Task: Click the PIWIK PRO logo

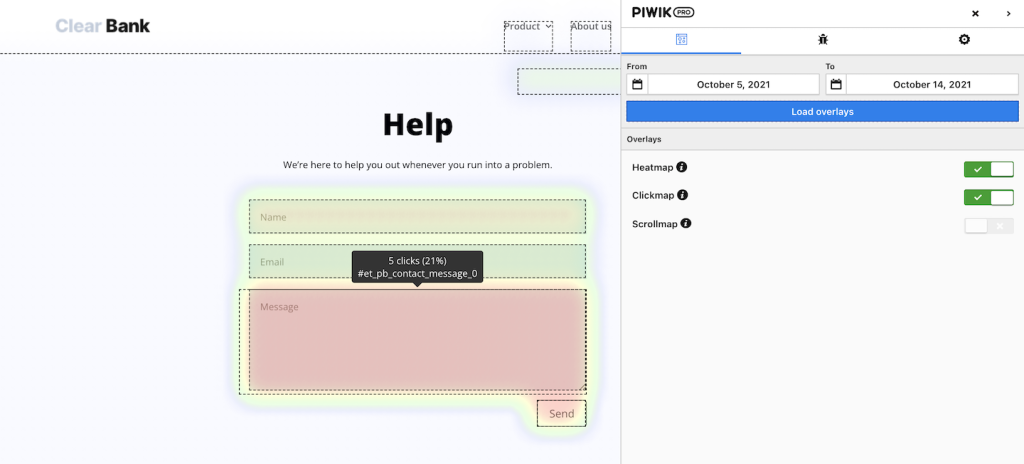Action: click(663, 12)
